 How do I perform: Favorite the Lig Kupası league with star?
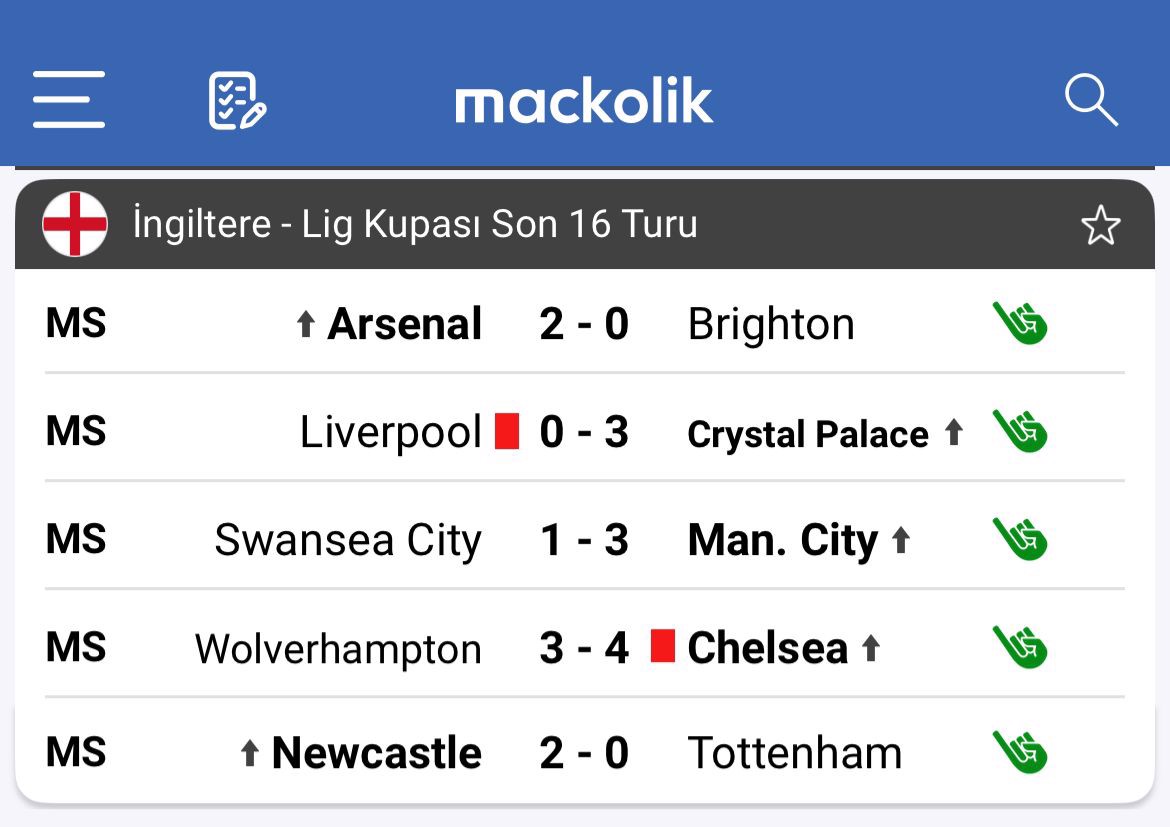(1100, 225)
